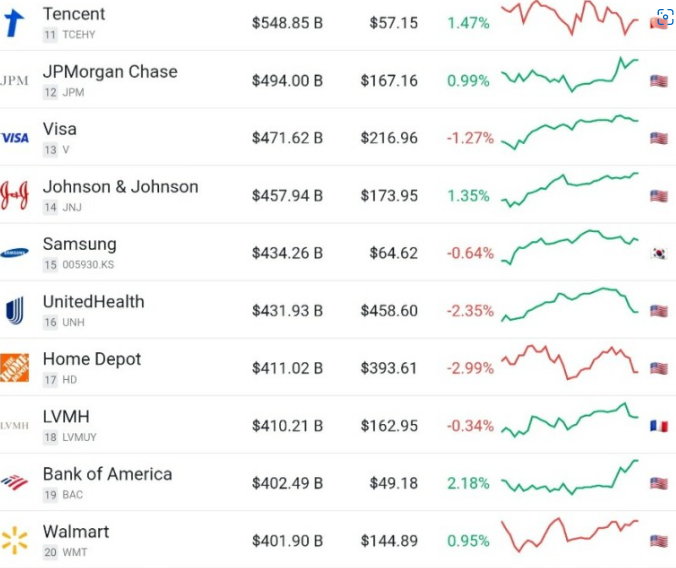This screenshot has width=676, height=568.
Task: Click the Bank of America logo
Action: point(15,483)
